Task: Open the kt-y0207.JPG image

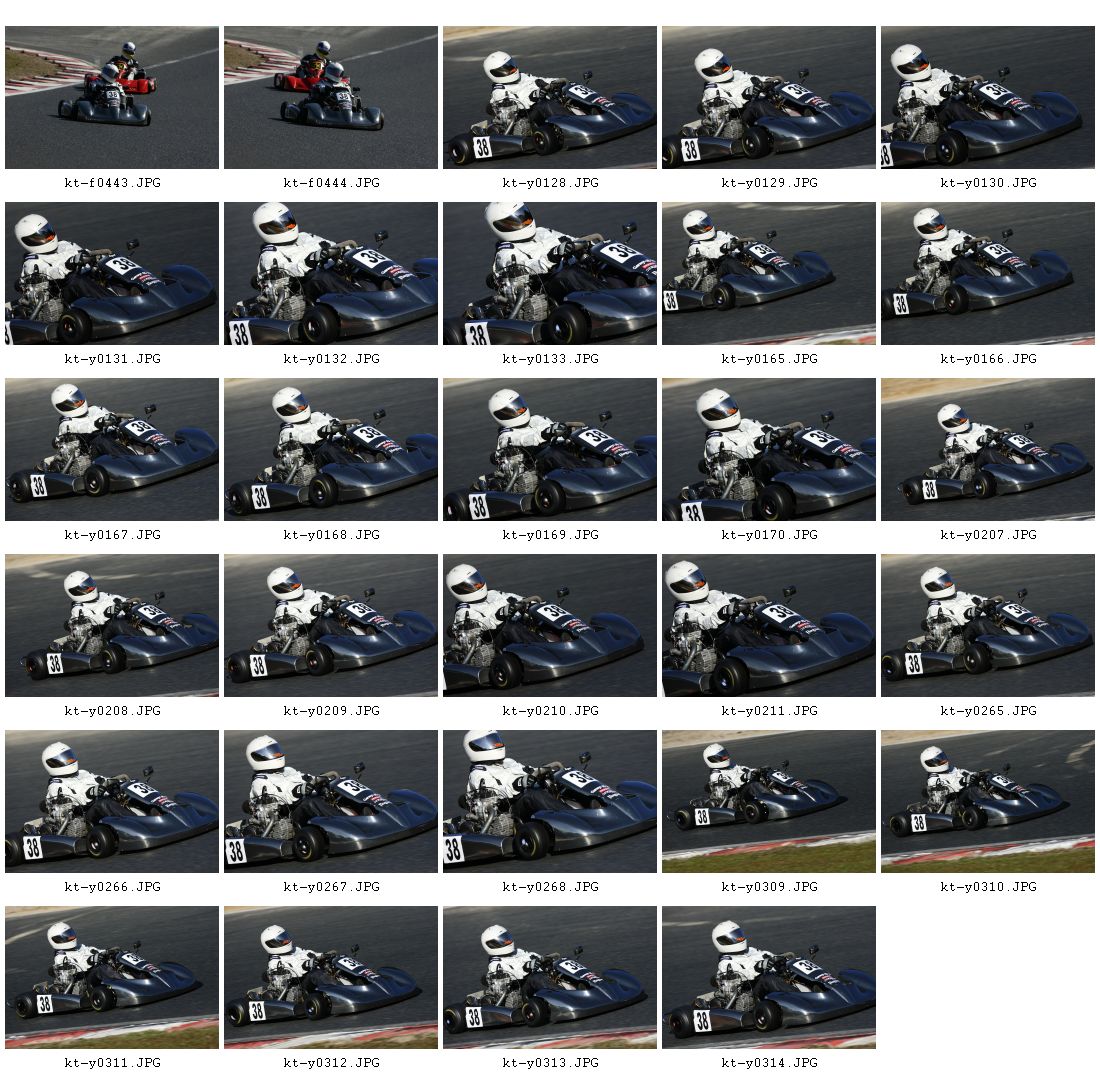Action: tap(988, 450)
